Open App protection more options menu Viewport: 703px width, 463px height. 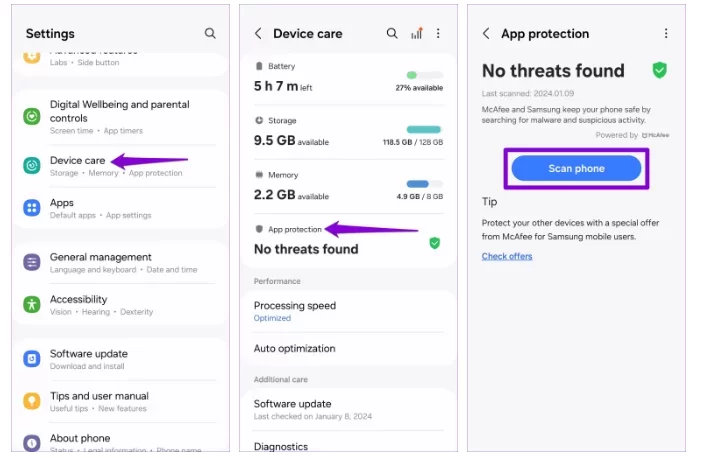666,33
